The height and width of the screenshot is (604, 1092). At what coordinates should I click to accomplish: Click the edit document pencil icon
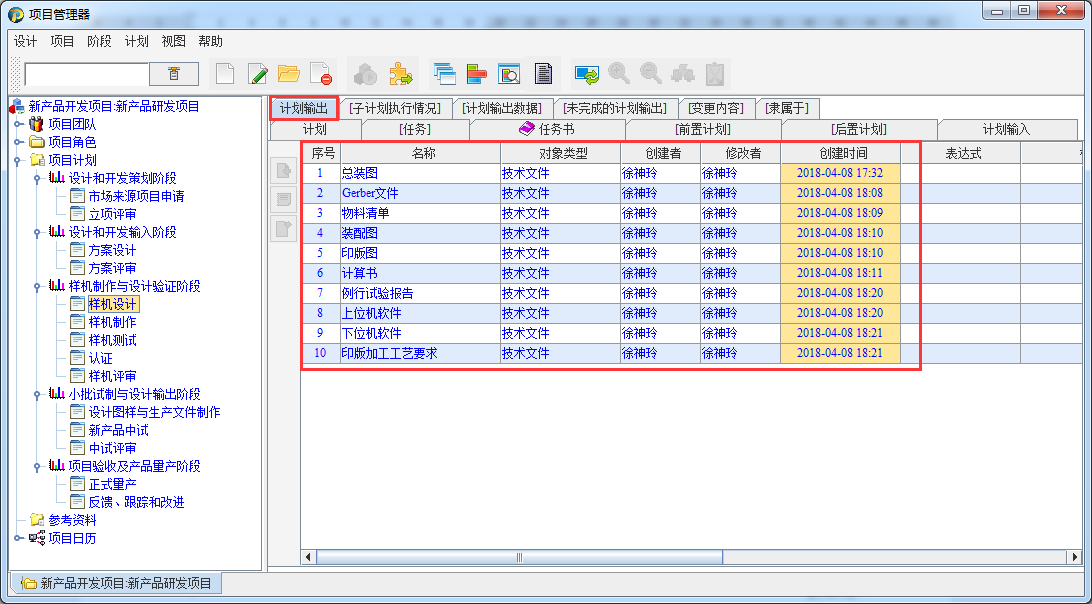[257, 73]
